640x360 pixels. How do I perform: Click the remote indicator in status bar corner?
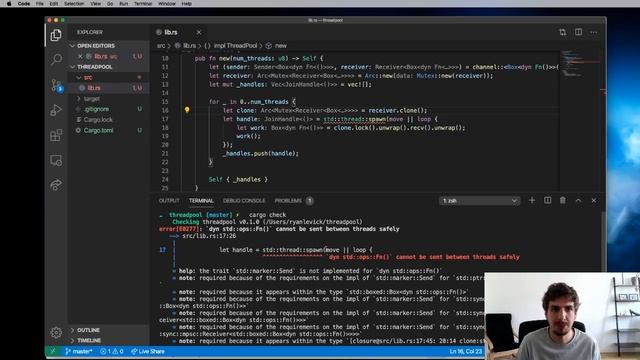[53, 351]
